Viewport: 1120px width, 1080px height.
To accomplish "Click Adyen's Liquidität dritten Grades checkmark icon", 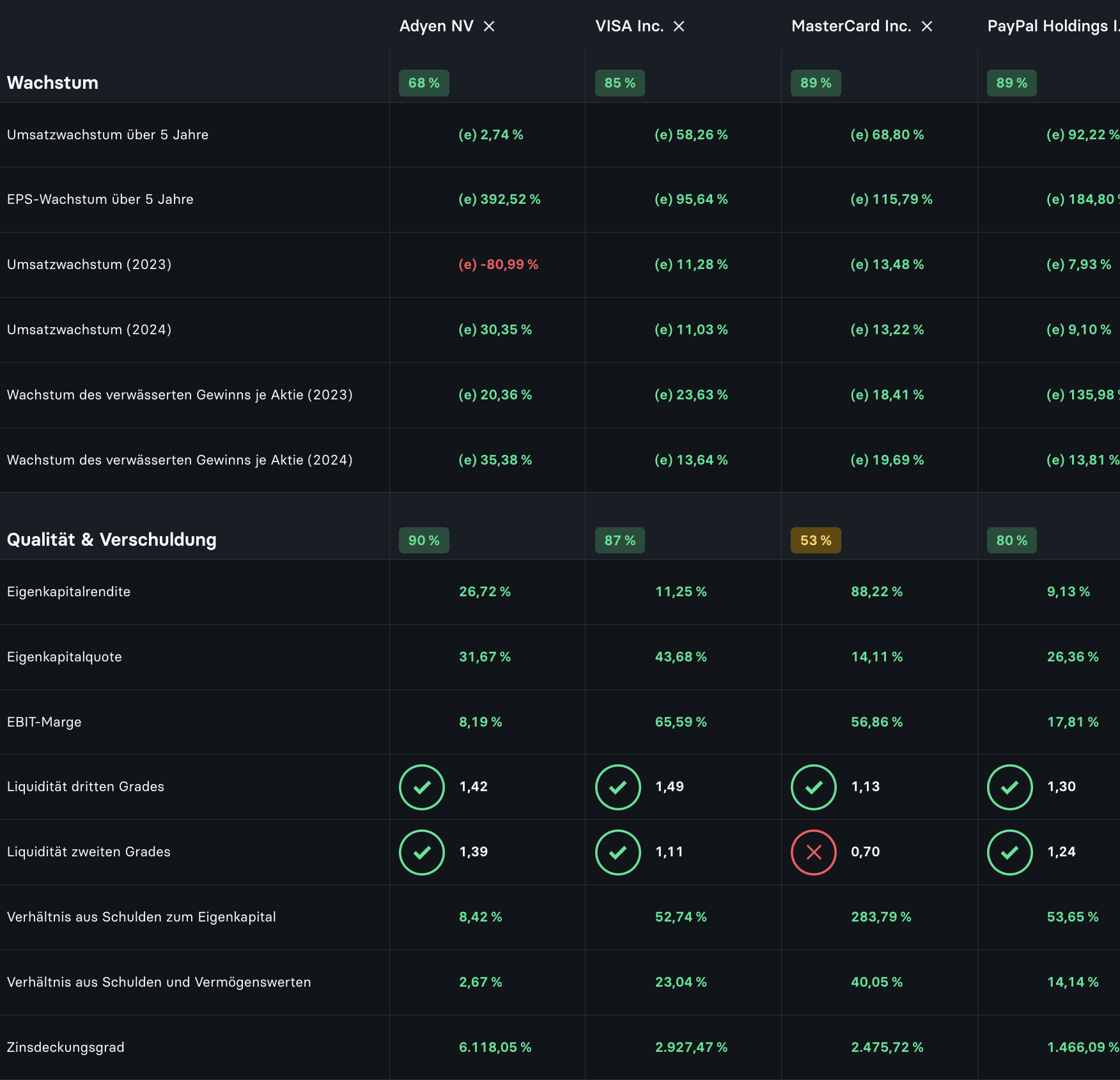I will tap(422, 787).
